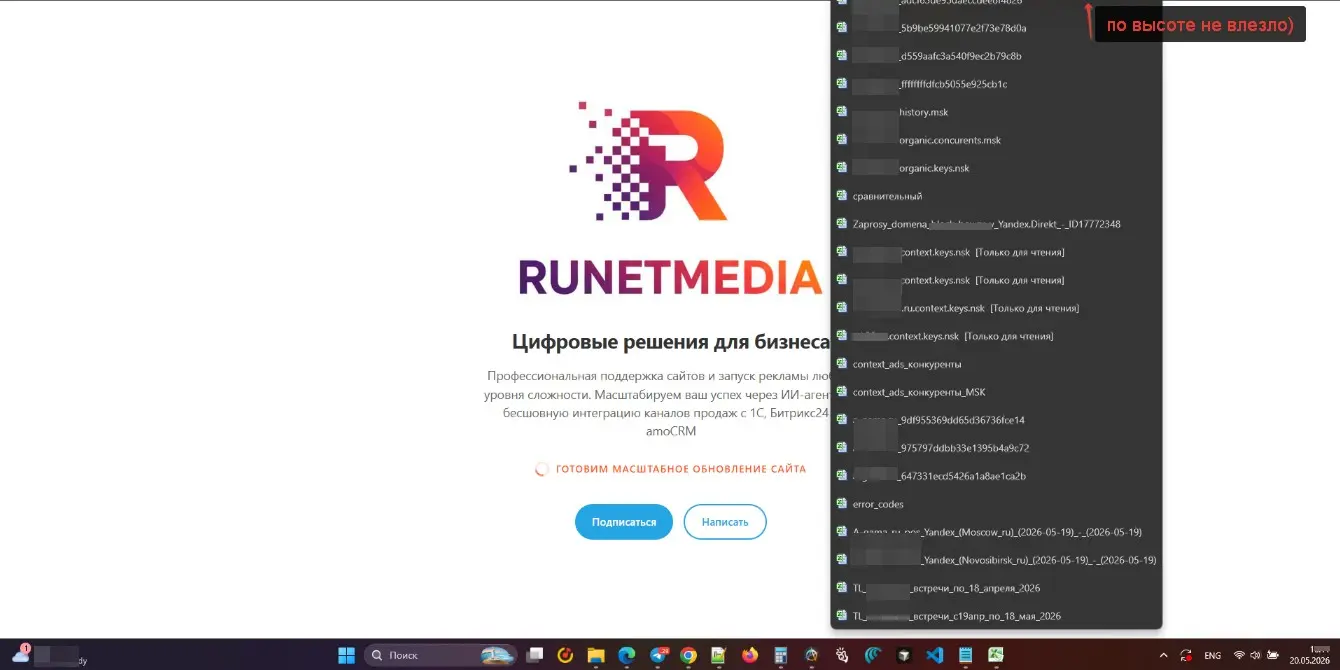Viewport: 1340px width, 670px height.
Task: Open the Calculator taskbar icon
Action: tap(781, 656)
